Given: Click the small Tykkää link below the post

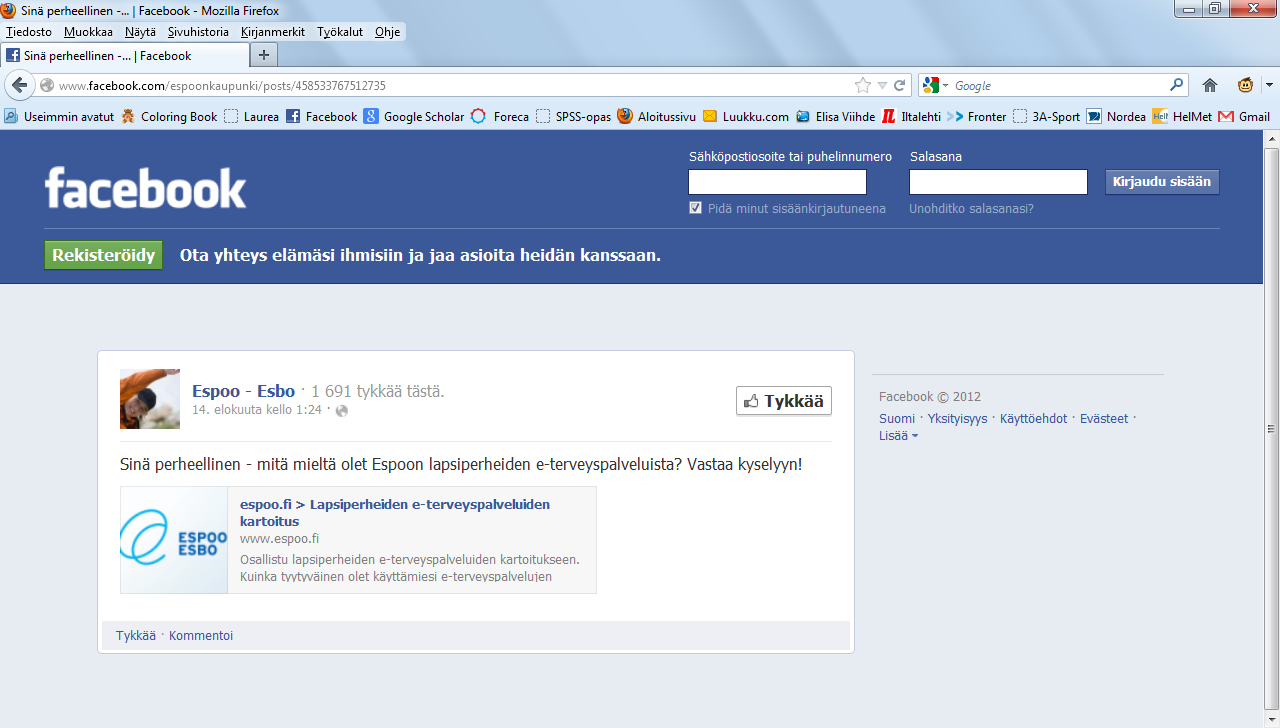Looking at the screenshot, I should pyautogui.click(x=136, y=636).
